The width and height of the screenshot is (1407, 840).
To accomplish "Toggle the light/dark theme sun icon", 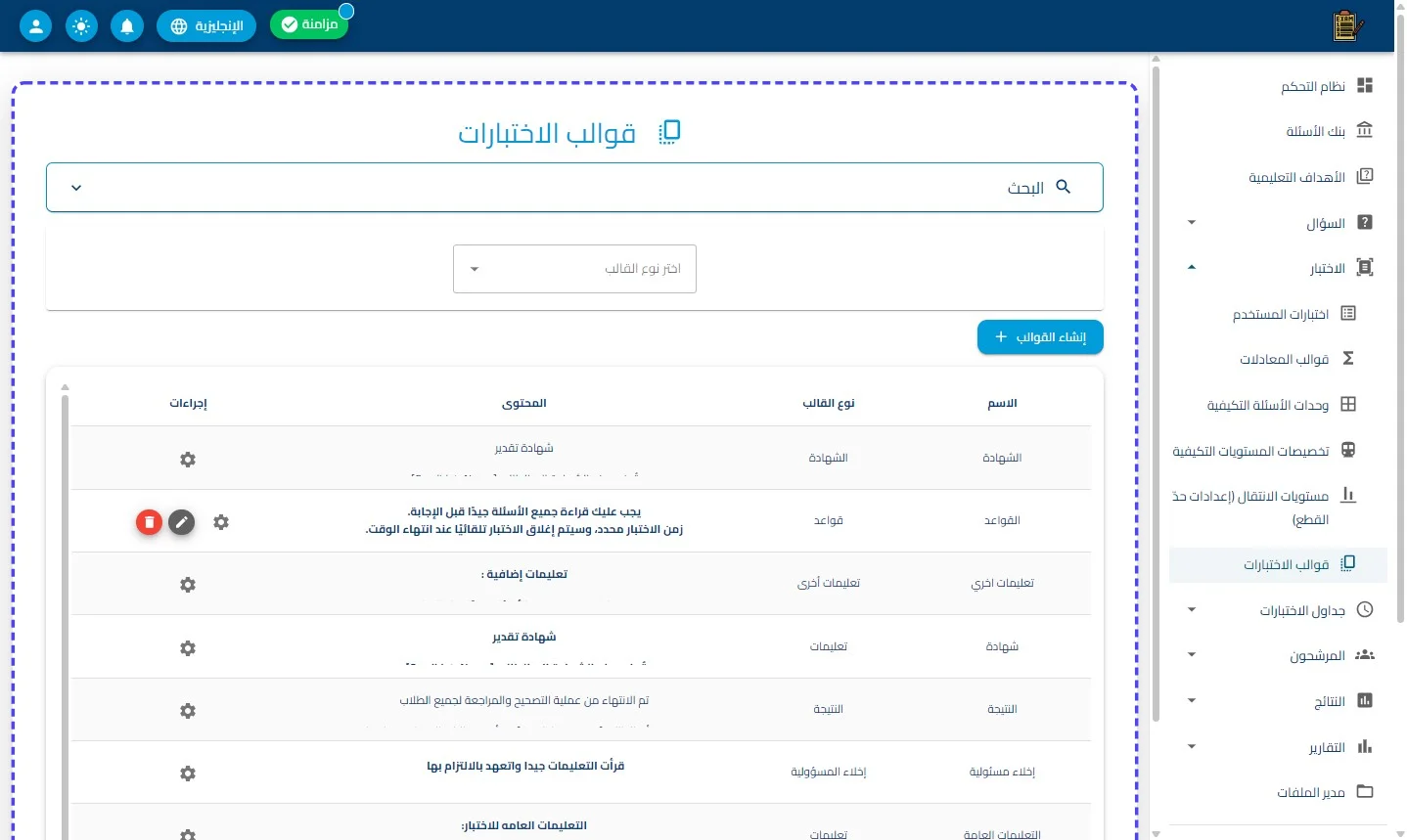I will [81, 26].
